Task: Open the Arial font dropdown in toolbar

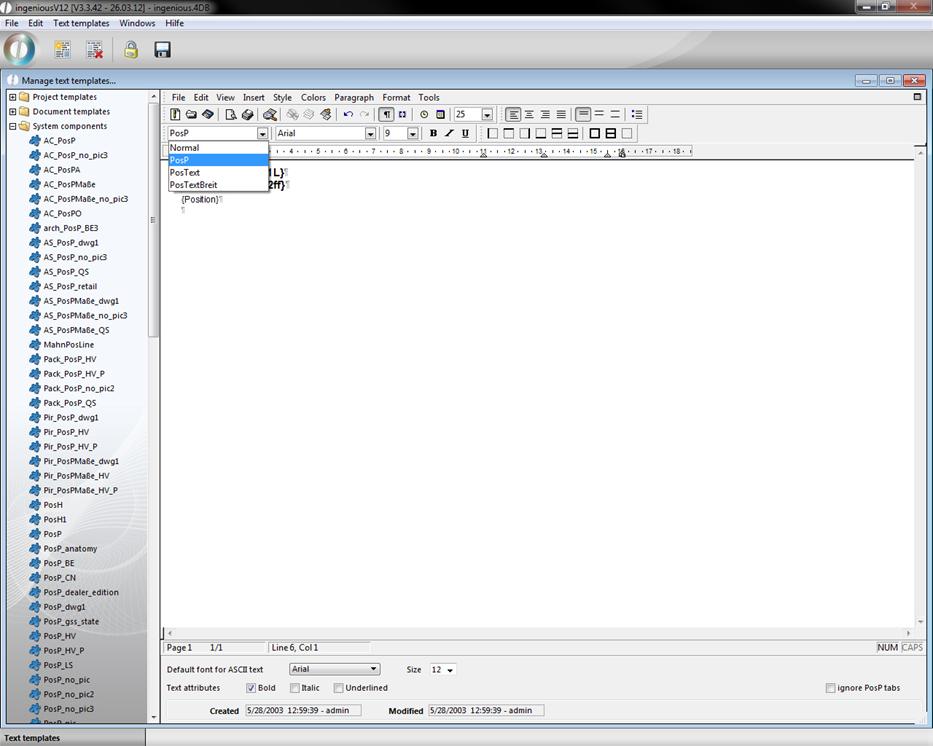Action: [370, 134]
